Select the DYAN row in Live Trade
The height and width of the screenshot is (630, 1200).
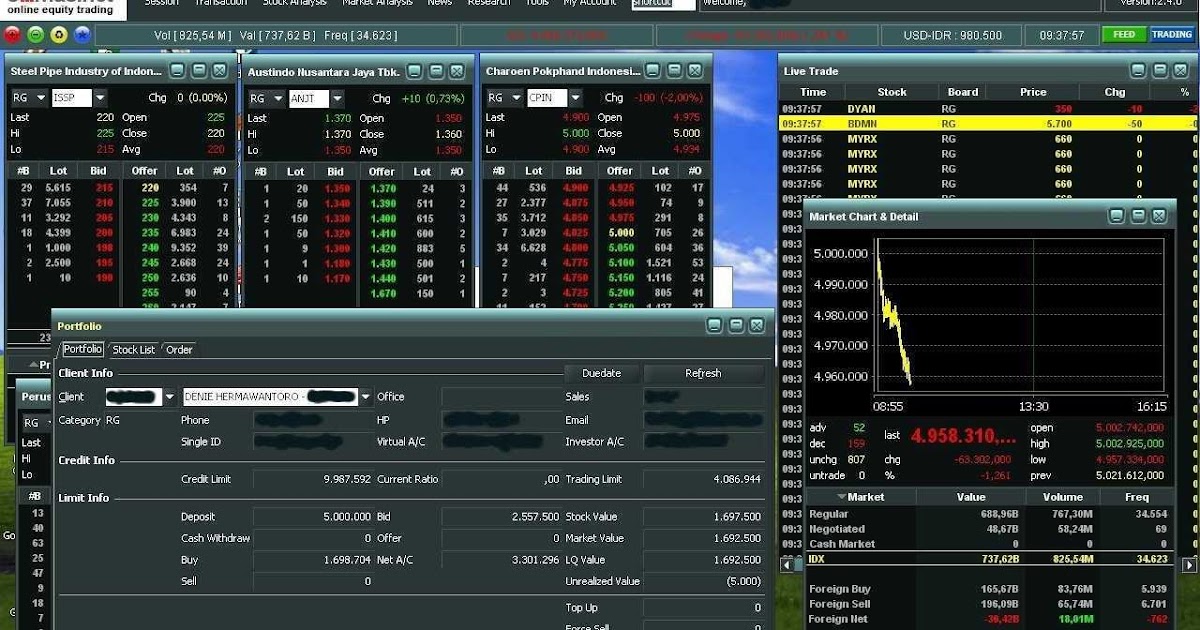click(x=988, y=109)
